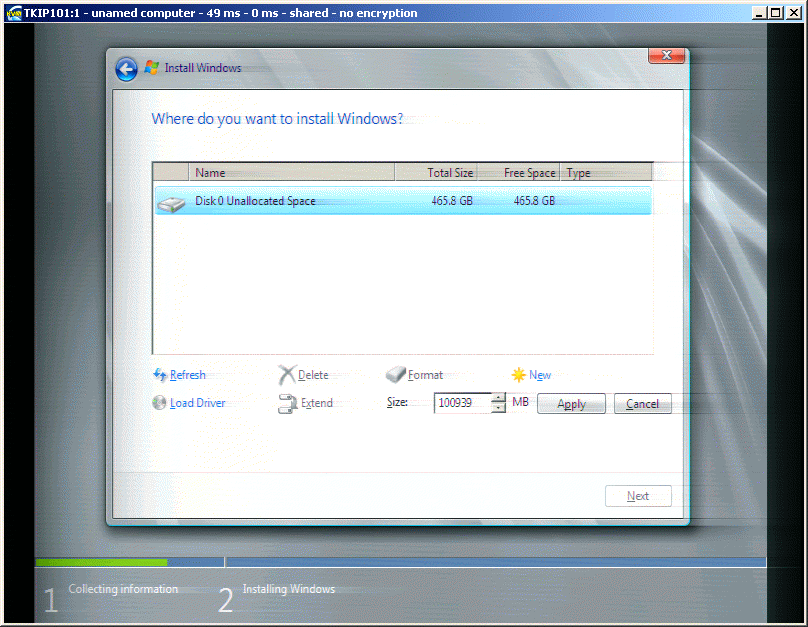Click the Format option text
This screenshot has height=627, width=808.
click(x=425, y=375)
